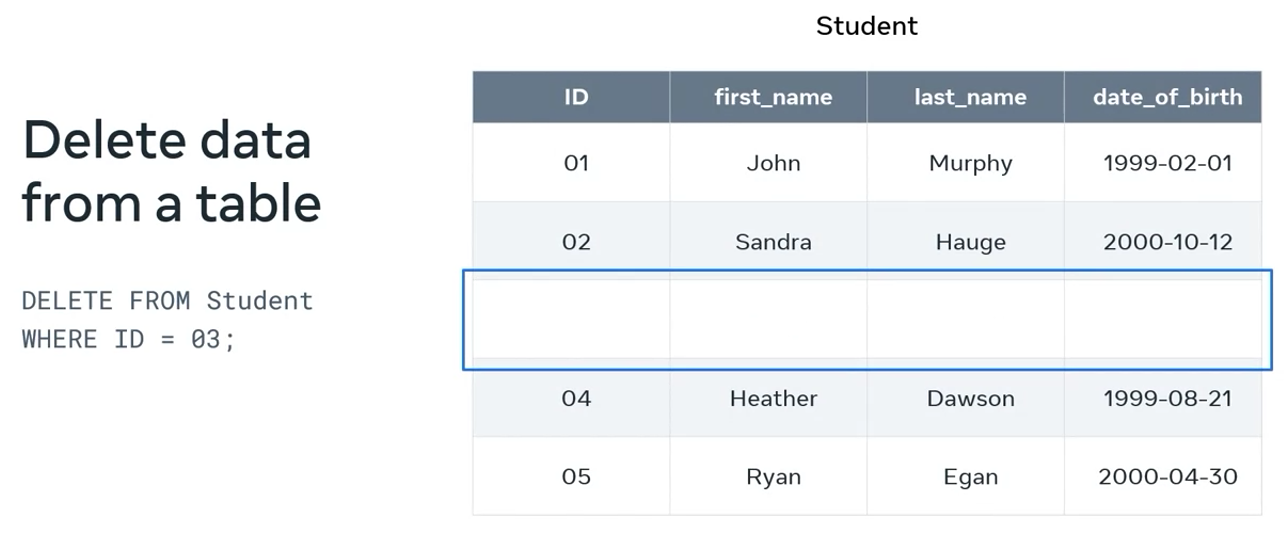Screen dimensions: 1287x537
Task: Select the cell containing John
Action: pyautogui.click(x=773, y=163)
